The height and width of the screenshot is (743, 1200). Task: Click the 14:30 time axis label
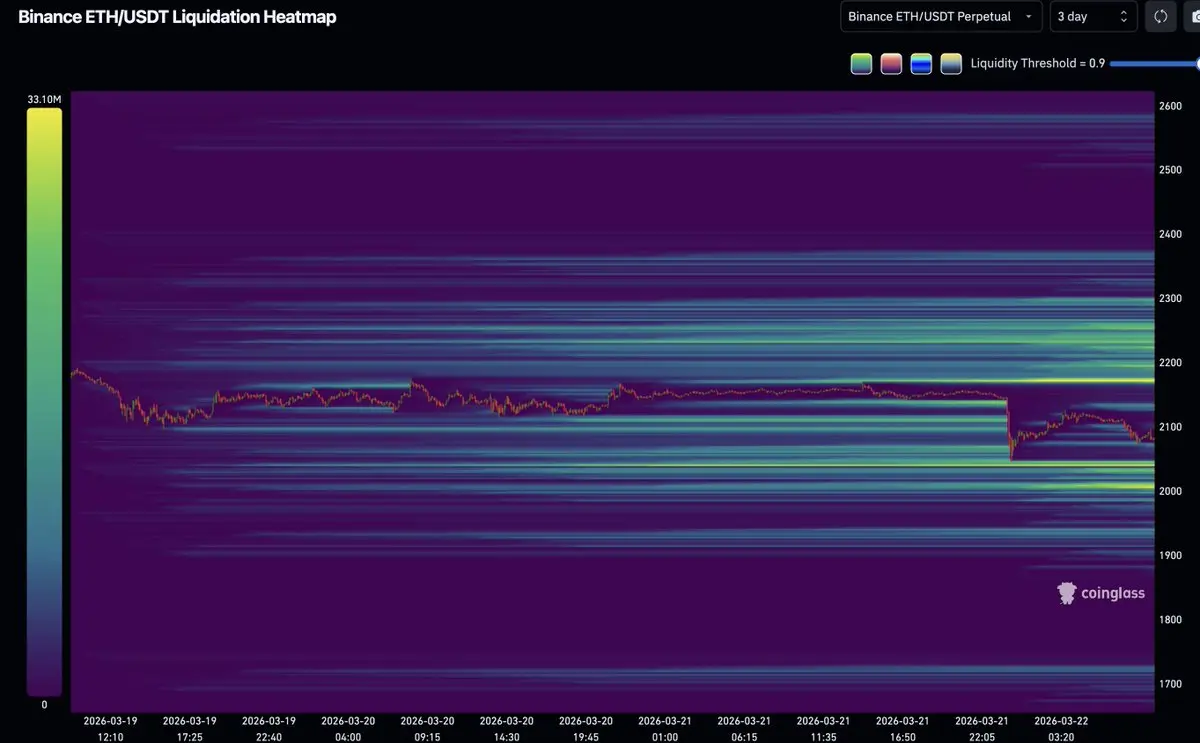point(506,737)
